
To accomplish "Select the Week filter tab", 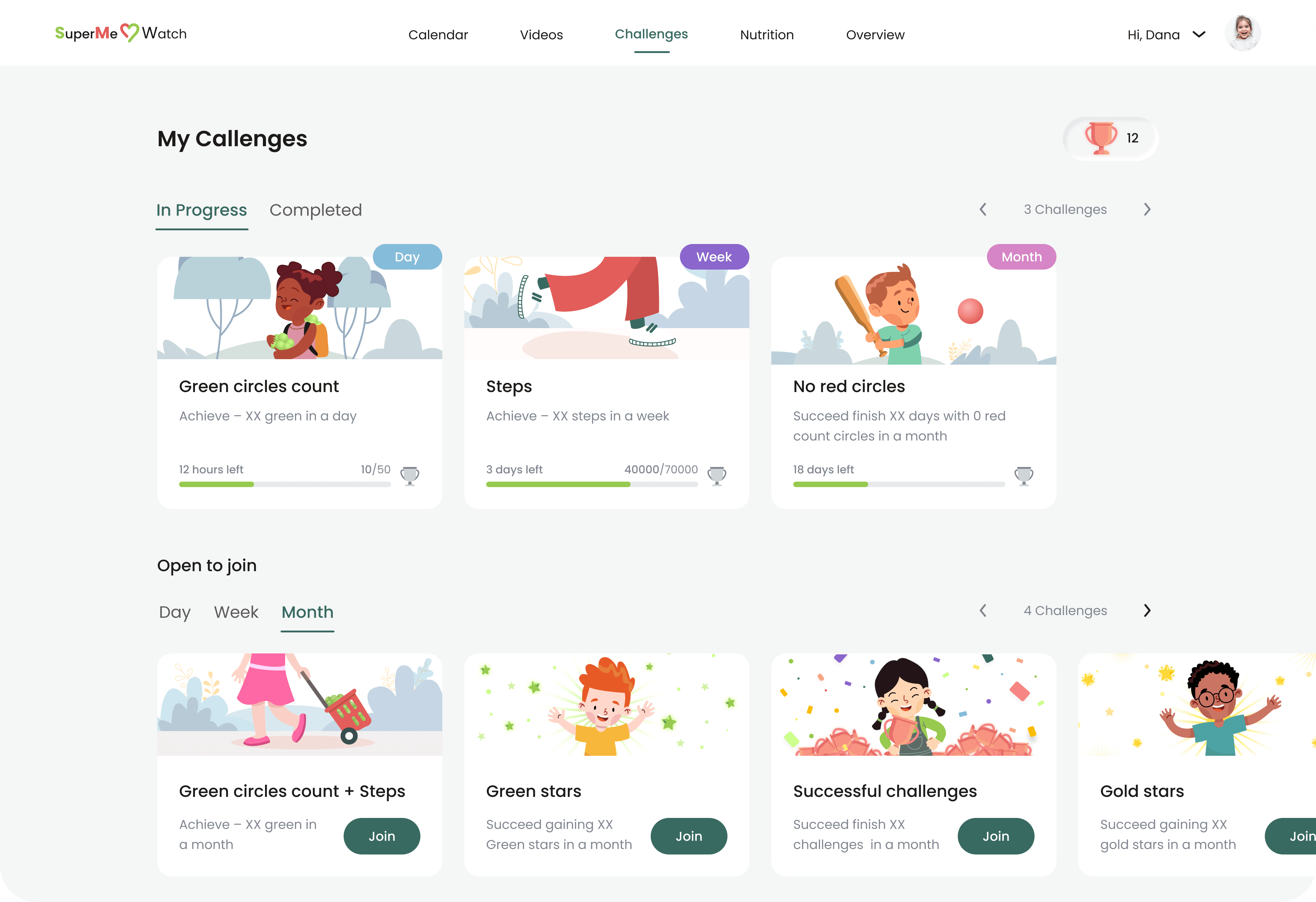I will pos(236,612).
